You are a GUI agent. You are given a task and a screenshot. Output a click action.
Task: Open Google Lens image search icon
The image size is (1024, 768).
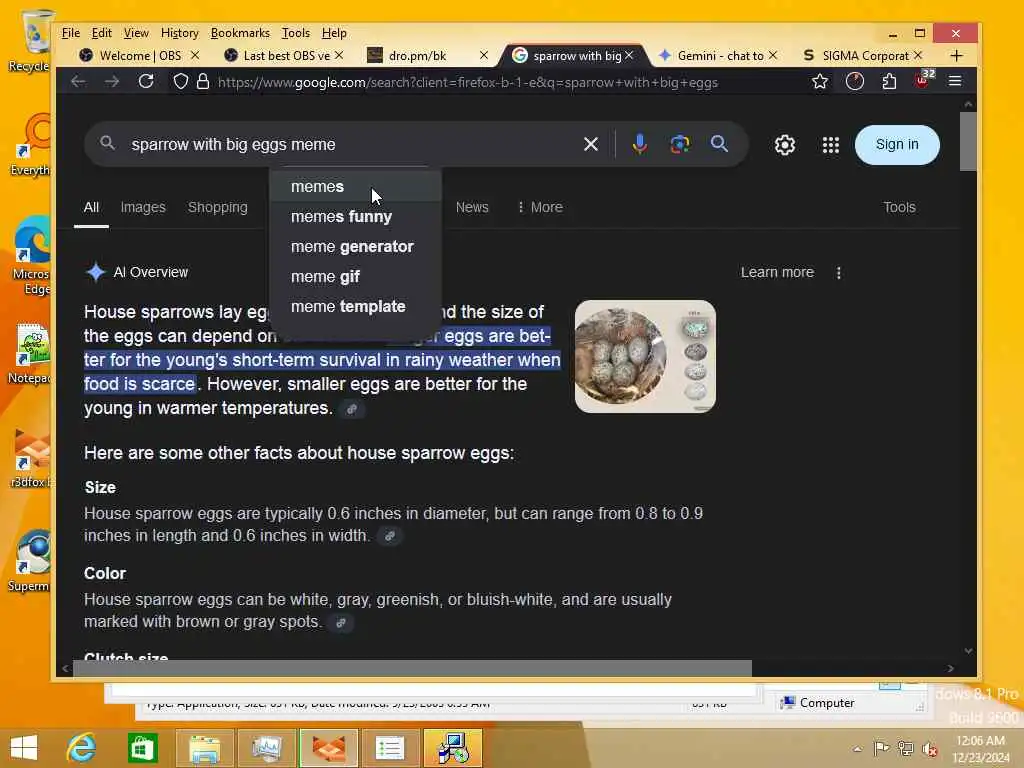[679, 144]
